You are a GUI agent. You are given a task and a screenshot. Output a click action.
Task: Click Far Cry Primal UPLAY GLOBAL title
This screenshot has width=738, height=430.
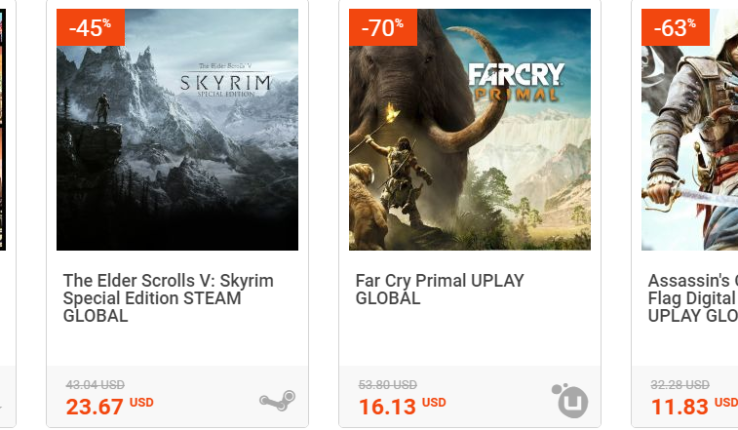coord(440,289)
